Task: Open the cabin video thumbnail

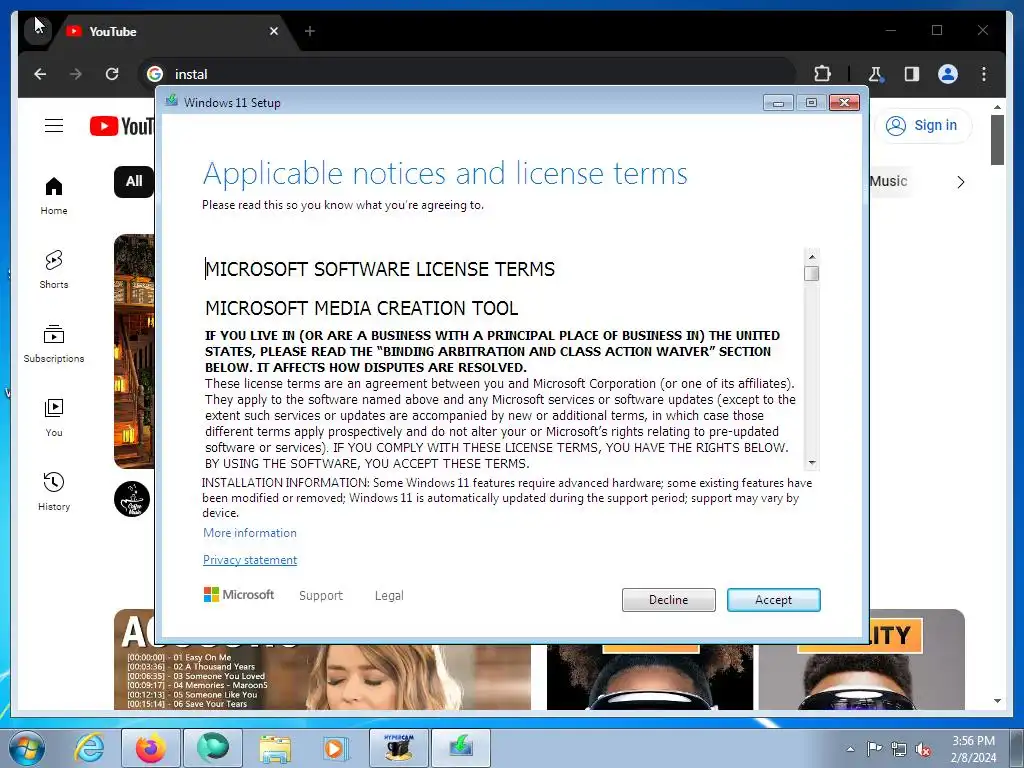Action: [x=134, y=351]
